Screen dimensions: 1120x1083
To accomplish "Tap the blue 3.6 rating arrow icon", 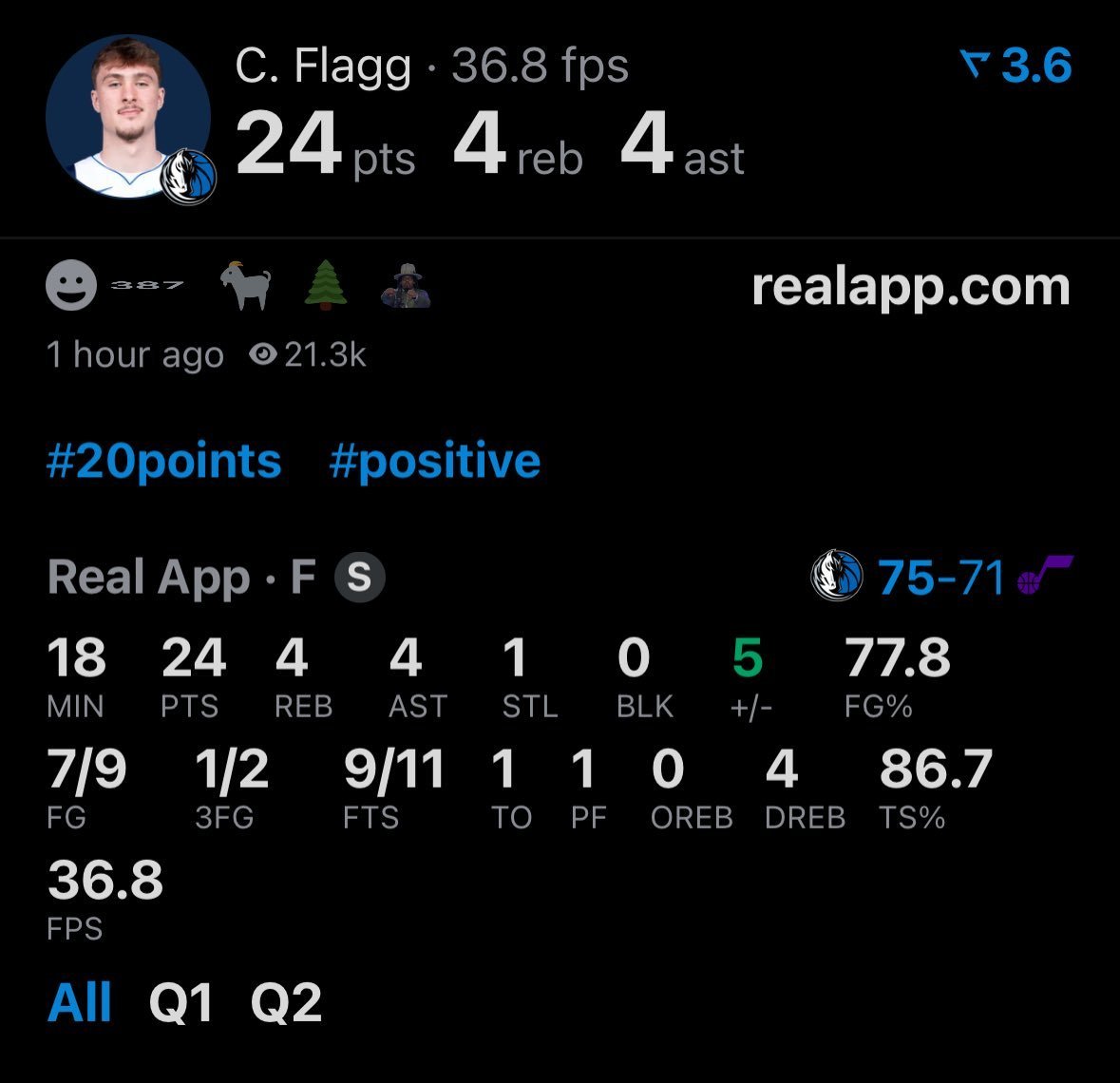I will tap(975, 65).
